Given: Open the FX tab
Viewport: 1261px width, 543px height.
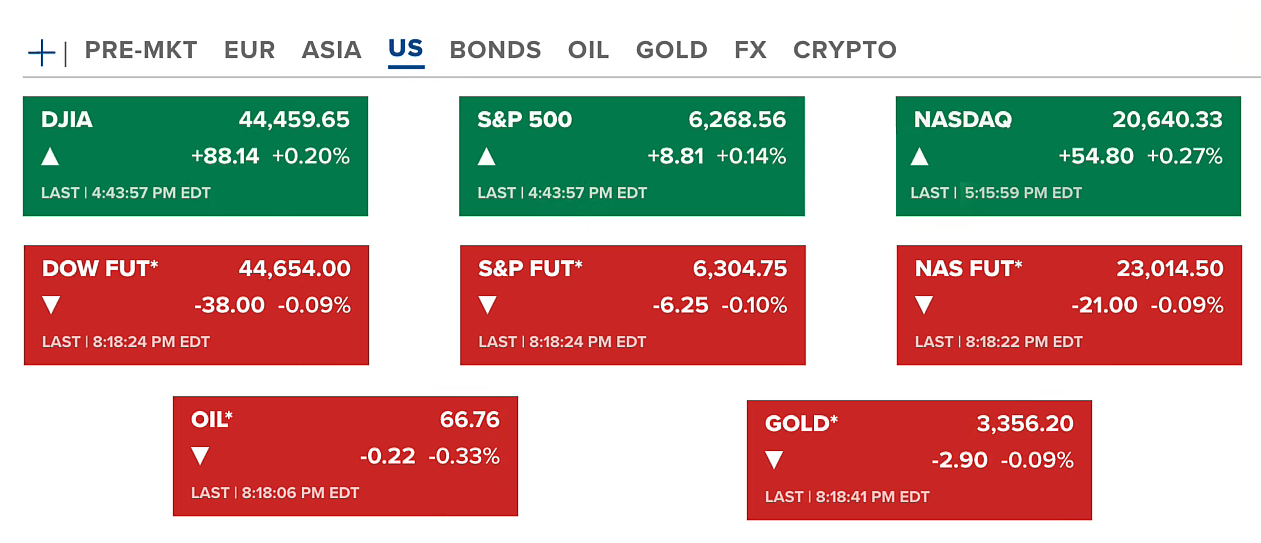Looking at the screenshot, I should pos(750,50).
